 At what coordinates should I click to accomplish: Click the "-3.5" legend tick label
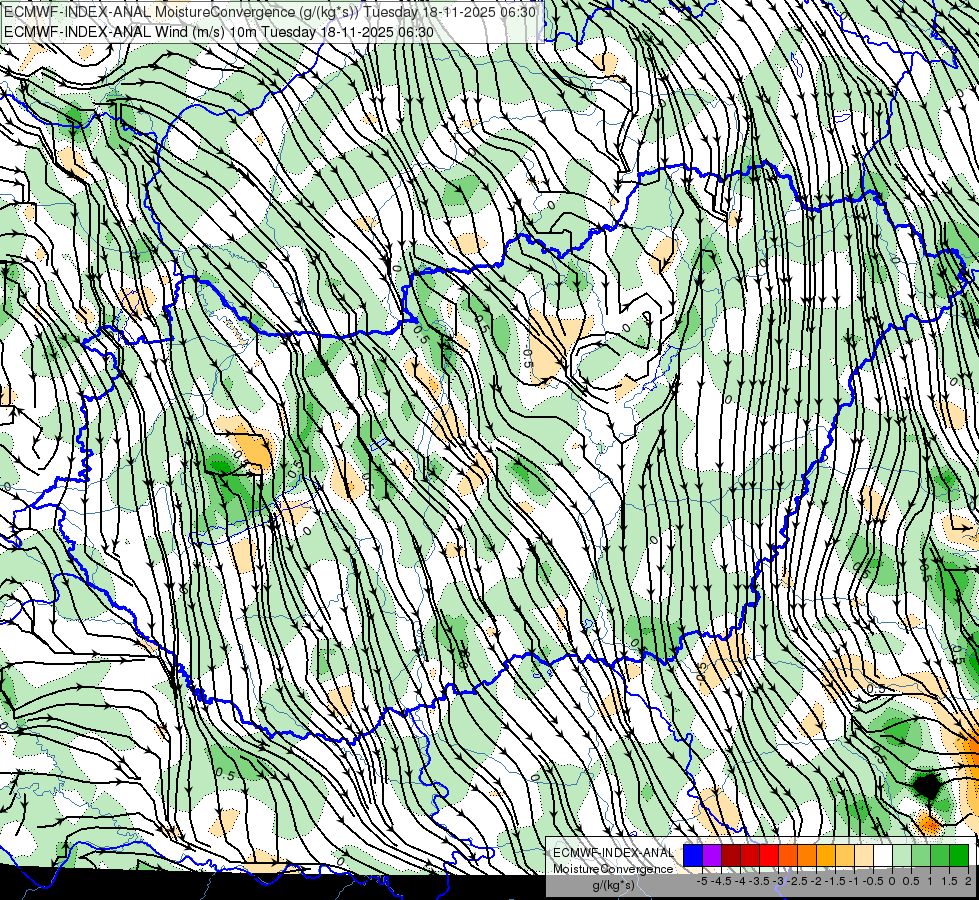(x=759, y=881)
